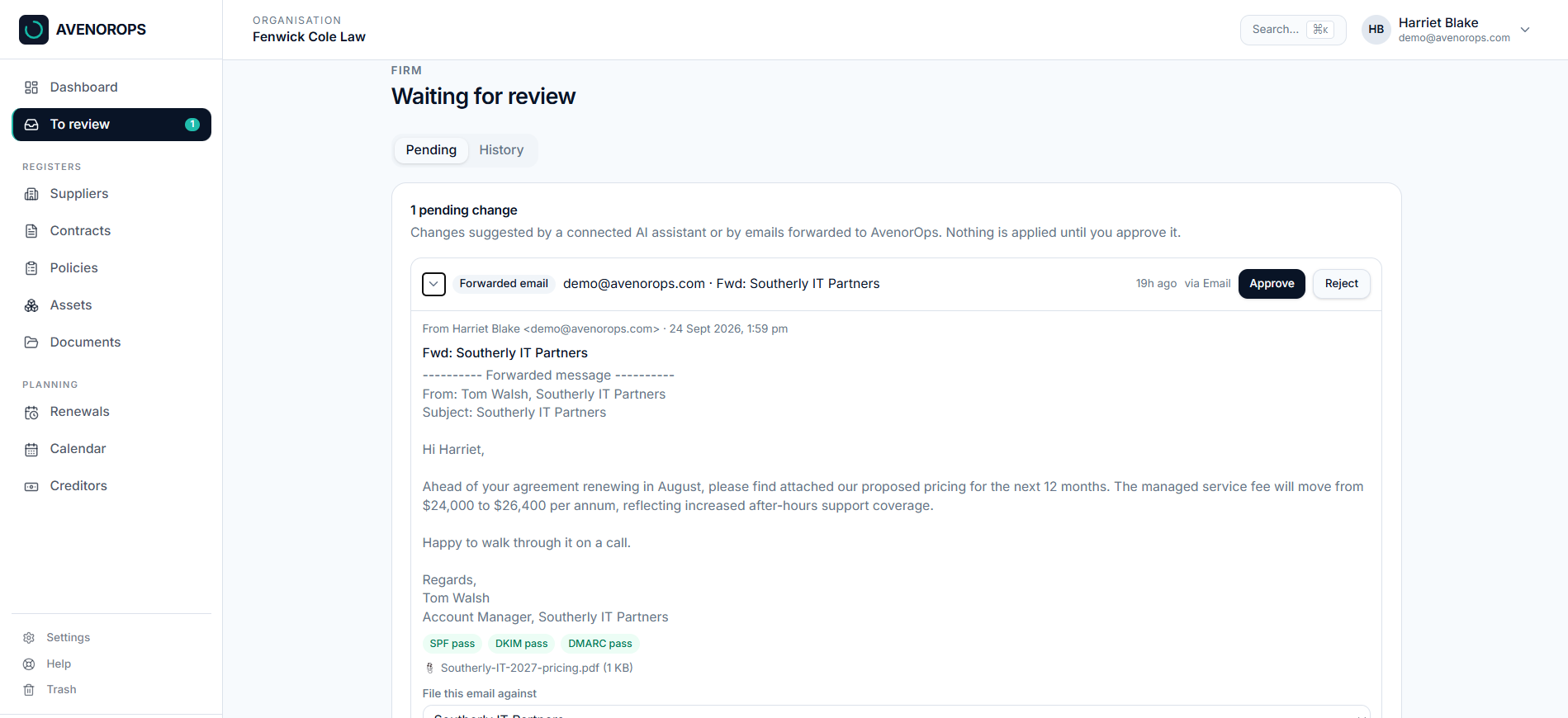Viewport: 1568px width, 718px height.
Task: Open the Dashboard icon in sidebar
Action: (x=31, y=87)
